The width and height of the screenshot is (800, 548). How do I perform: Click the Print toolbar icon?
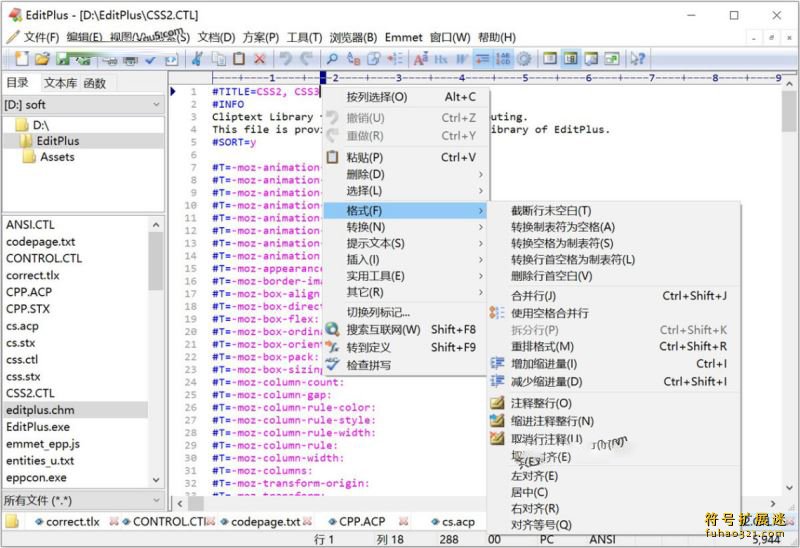(x=131, y=60)
